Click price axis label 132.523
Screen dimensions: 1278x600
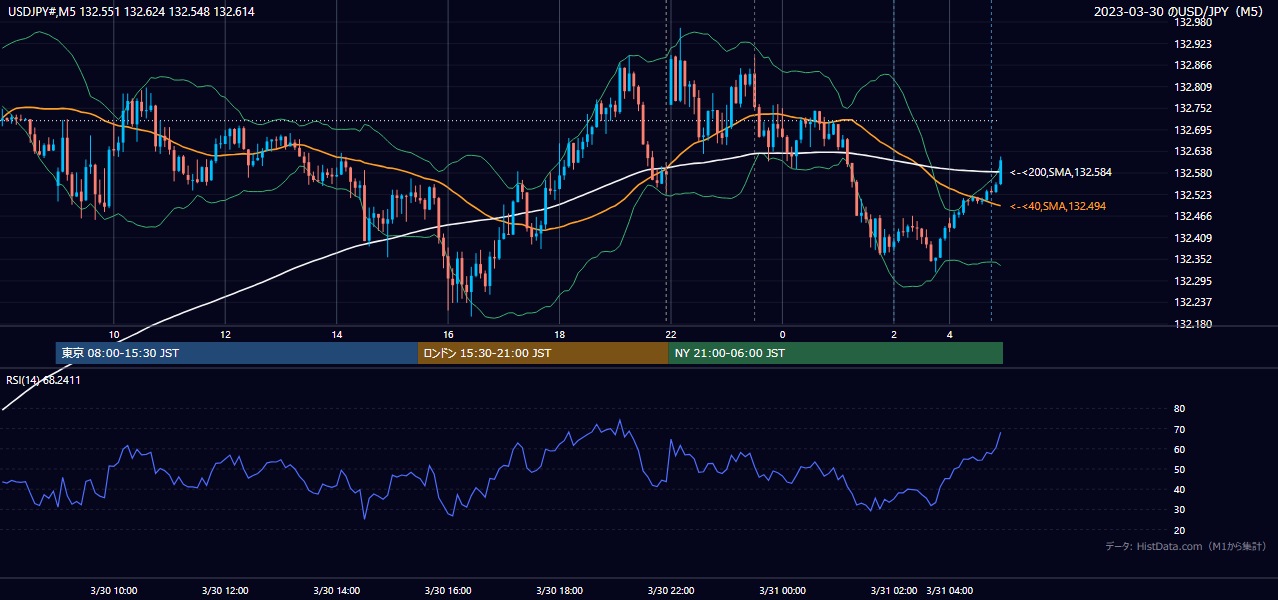click(x=1193, y=195)
